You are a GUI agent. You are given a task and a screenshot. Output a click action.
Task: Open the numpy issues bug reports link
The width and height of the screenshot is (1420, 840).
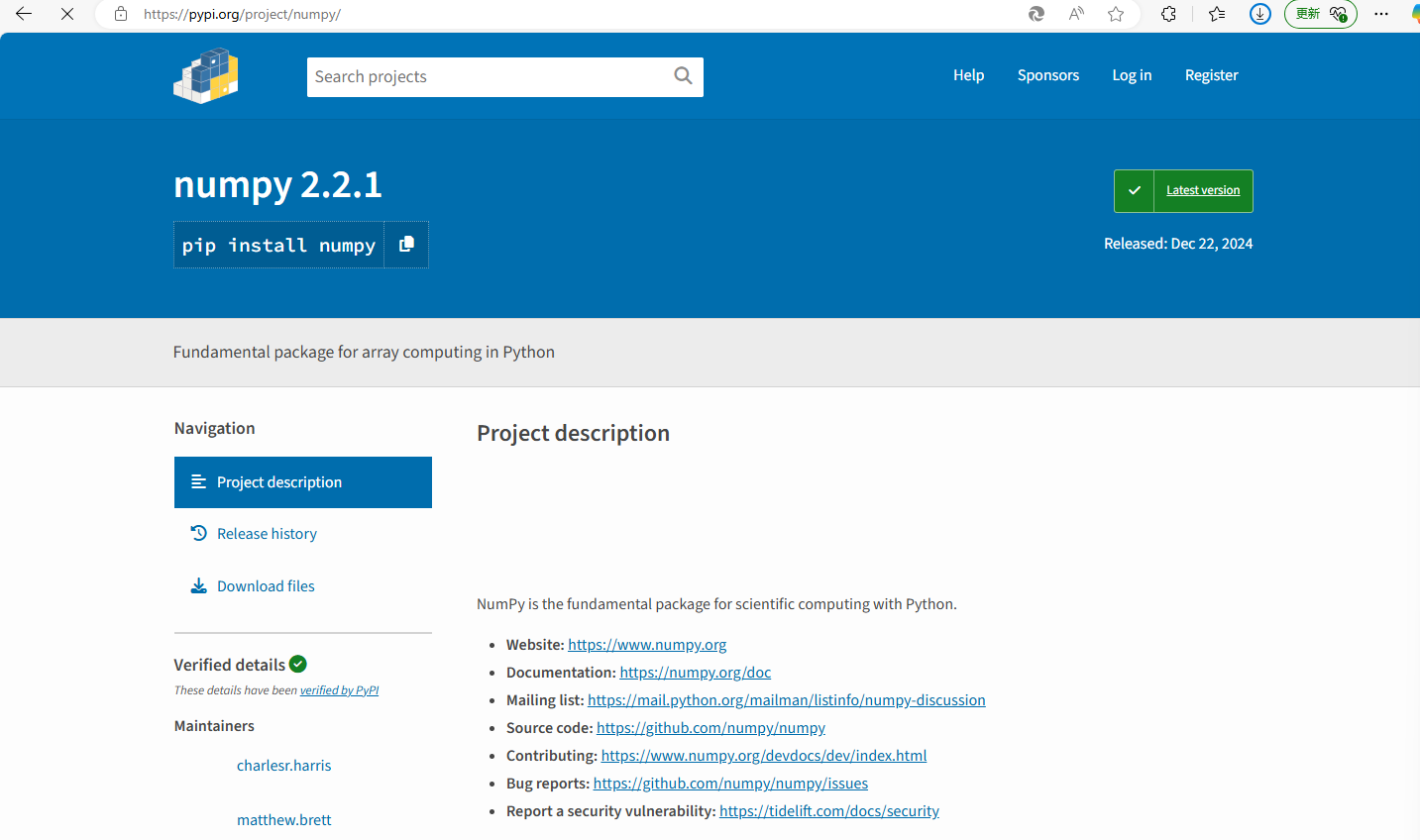[x=730, y=784]
